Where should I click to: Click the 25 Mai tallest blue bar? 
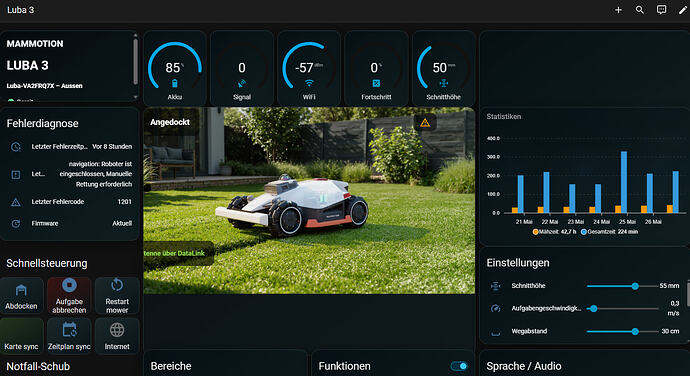pos(624,182)
